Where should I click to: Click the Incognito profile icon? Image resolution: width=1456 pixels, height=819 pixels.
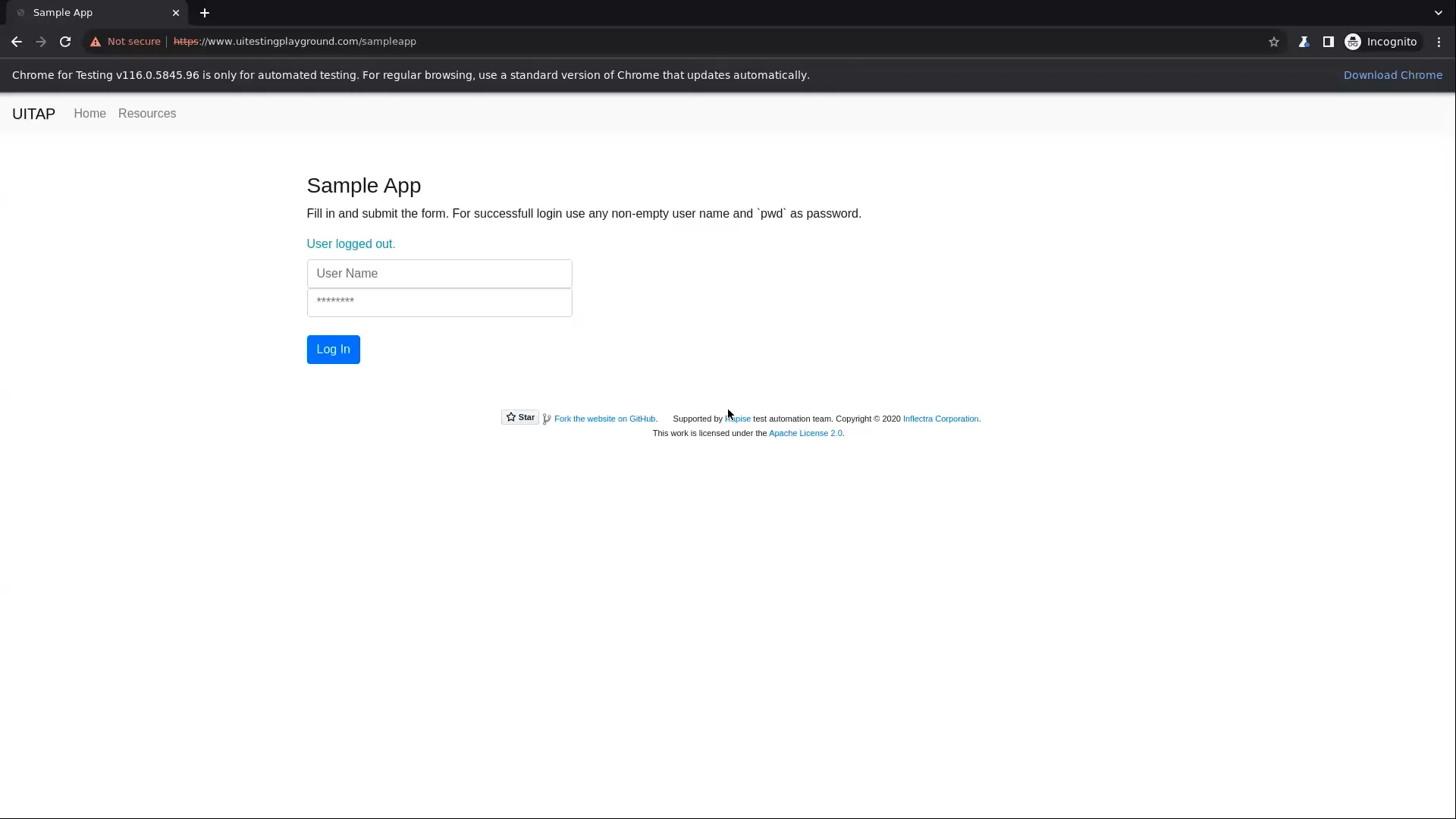click(x=1353, y=42)
